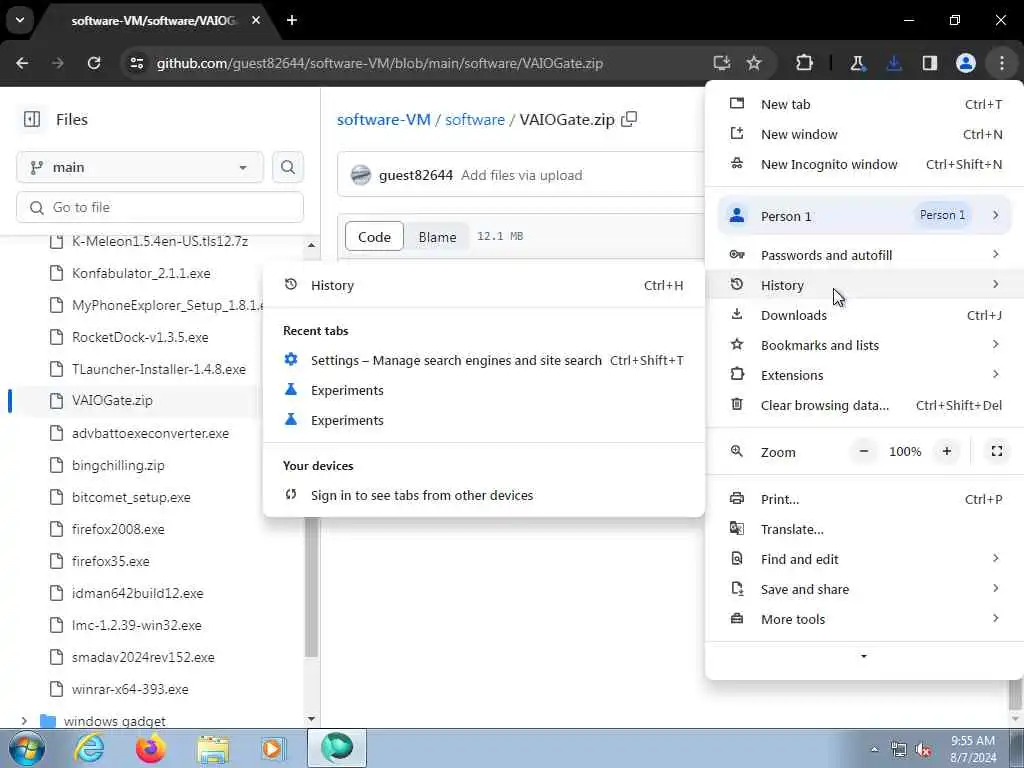
Task: Close the Chrome three-dot menu button
Action: point(1002,63)
